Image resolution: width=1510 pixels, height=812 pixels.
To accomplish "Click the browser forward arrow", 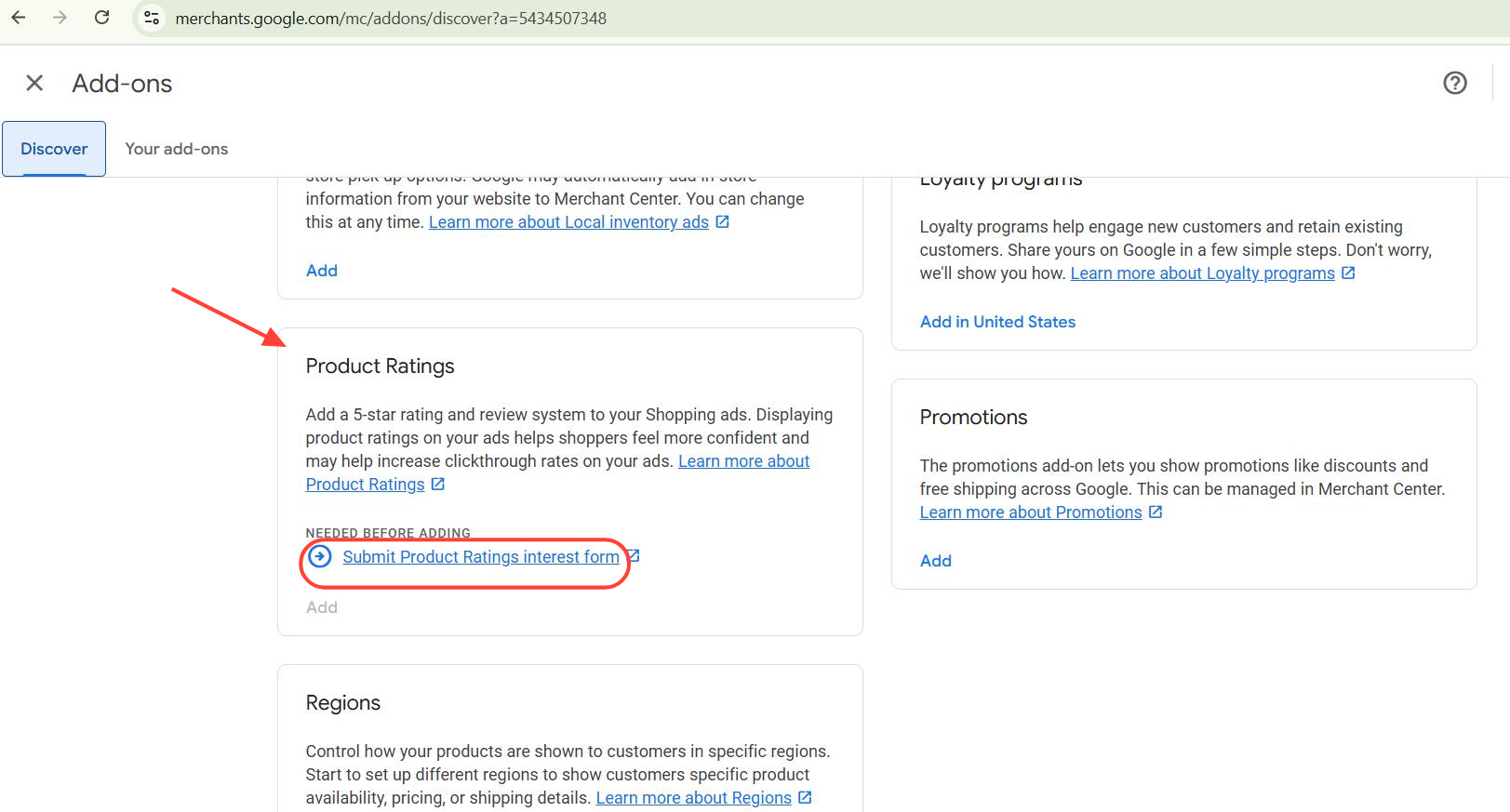I will pos(60,18).
